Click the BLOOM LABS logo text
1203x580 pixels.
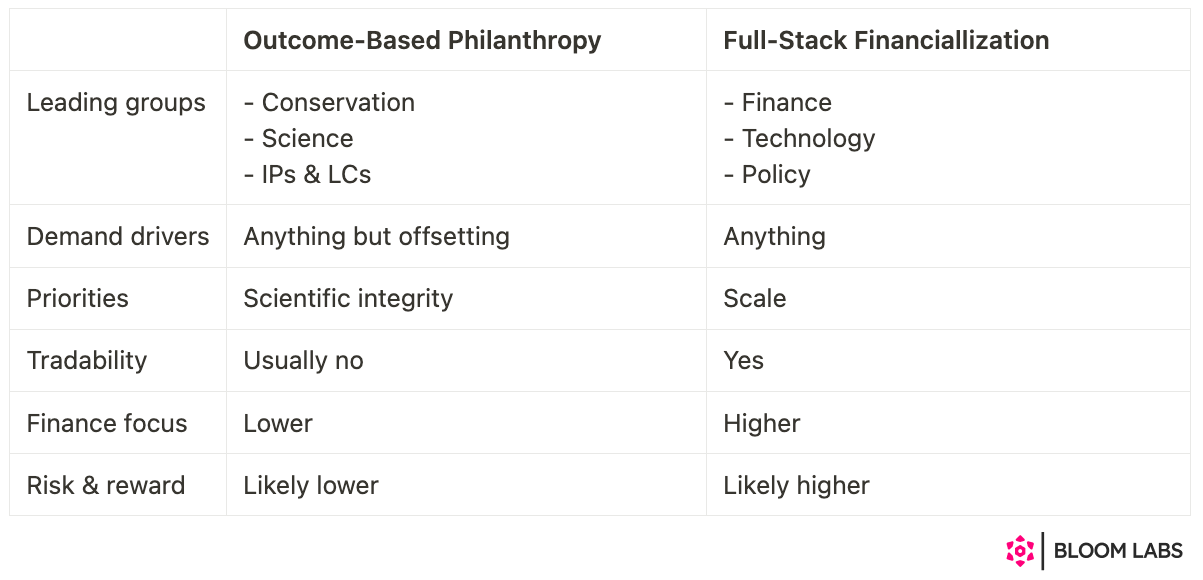click(1118, 551)
